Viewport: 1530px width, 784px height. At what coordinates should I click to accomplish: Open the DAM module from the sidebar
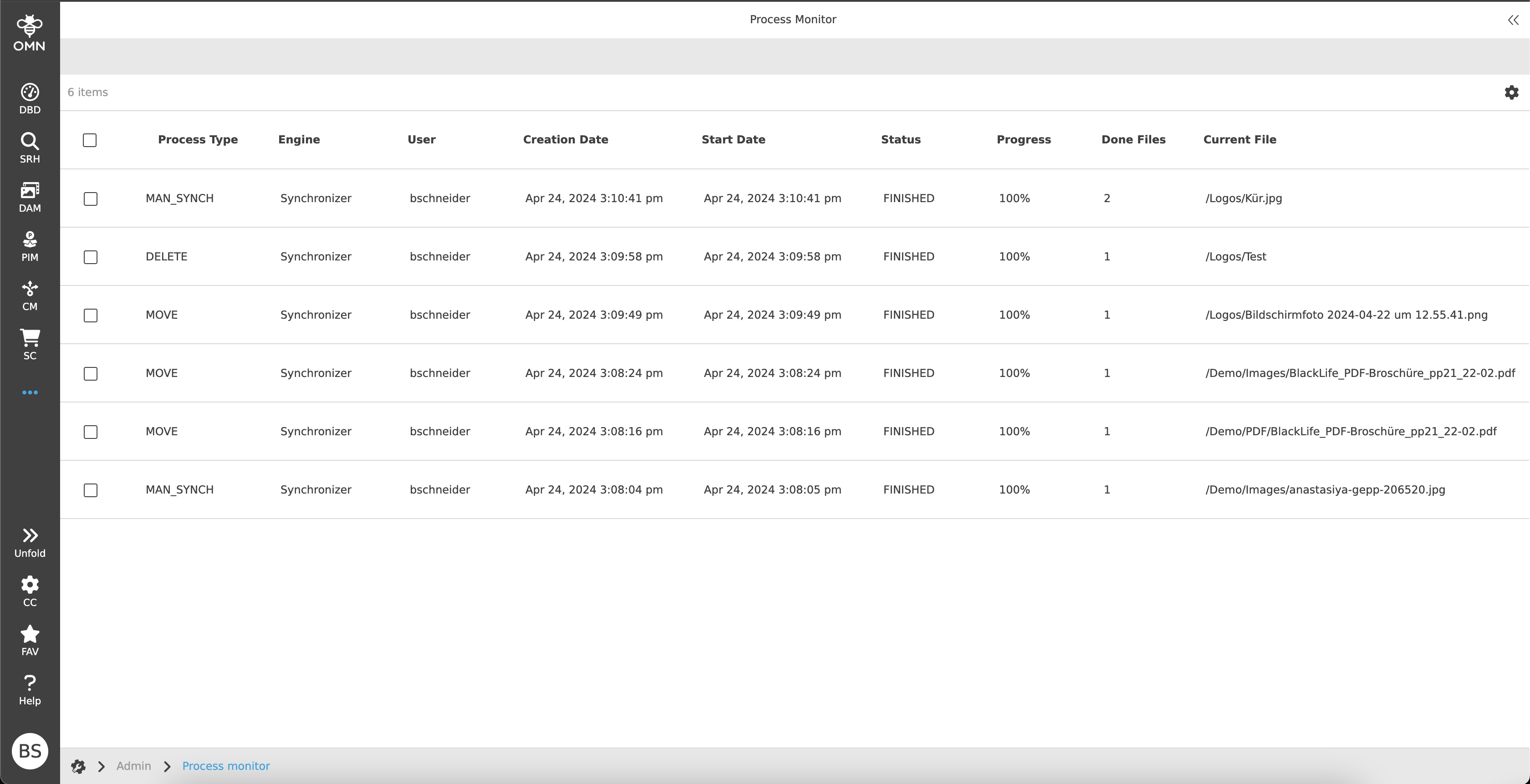pos(29,197)
